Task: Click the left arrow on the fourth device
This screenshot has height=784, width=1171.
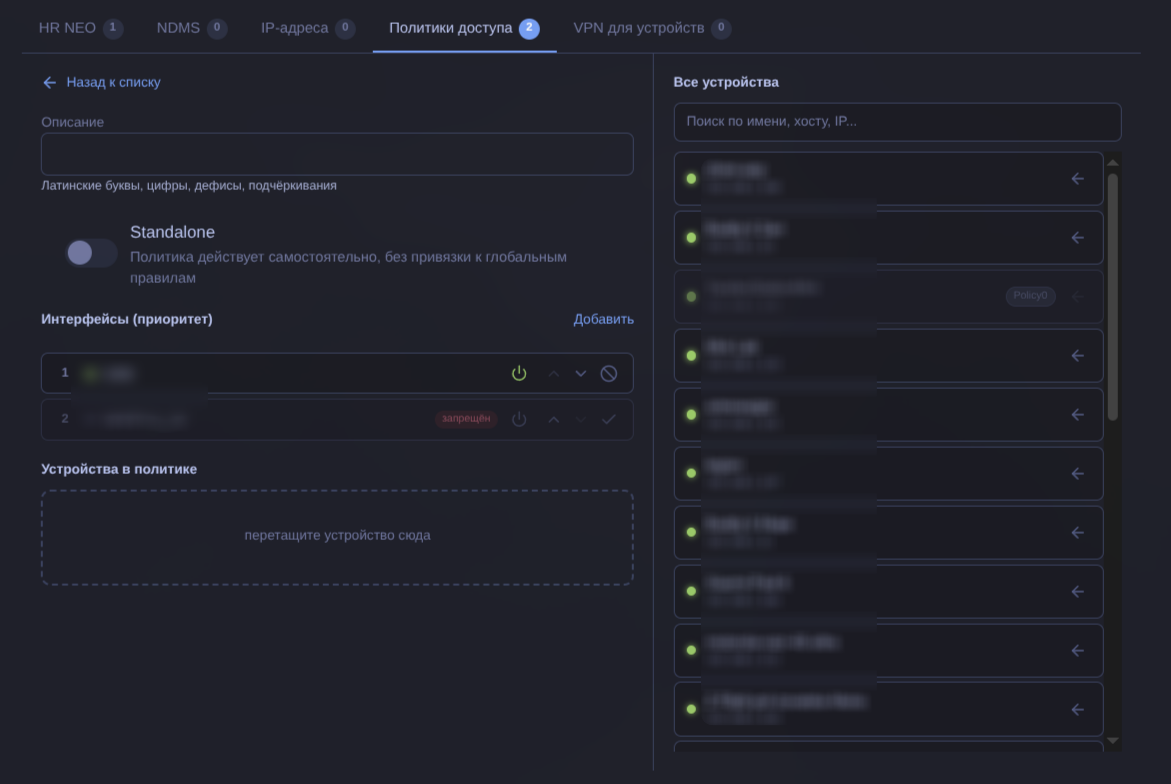Action: point(1077,356)
